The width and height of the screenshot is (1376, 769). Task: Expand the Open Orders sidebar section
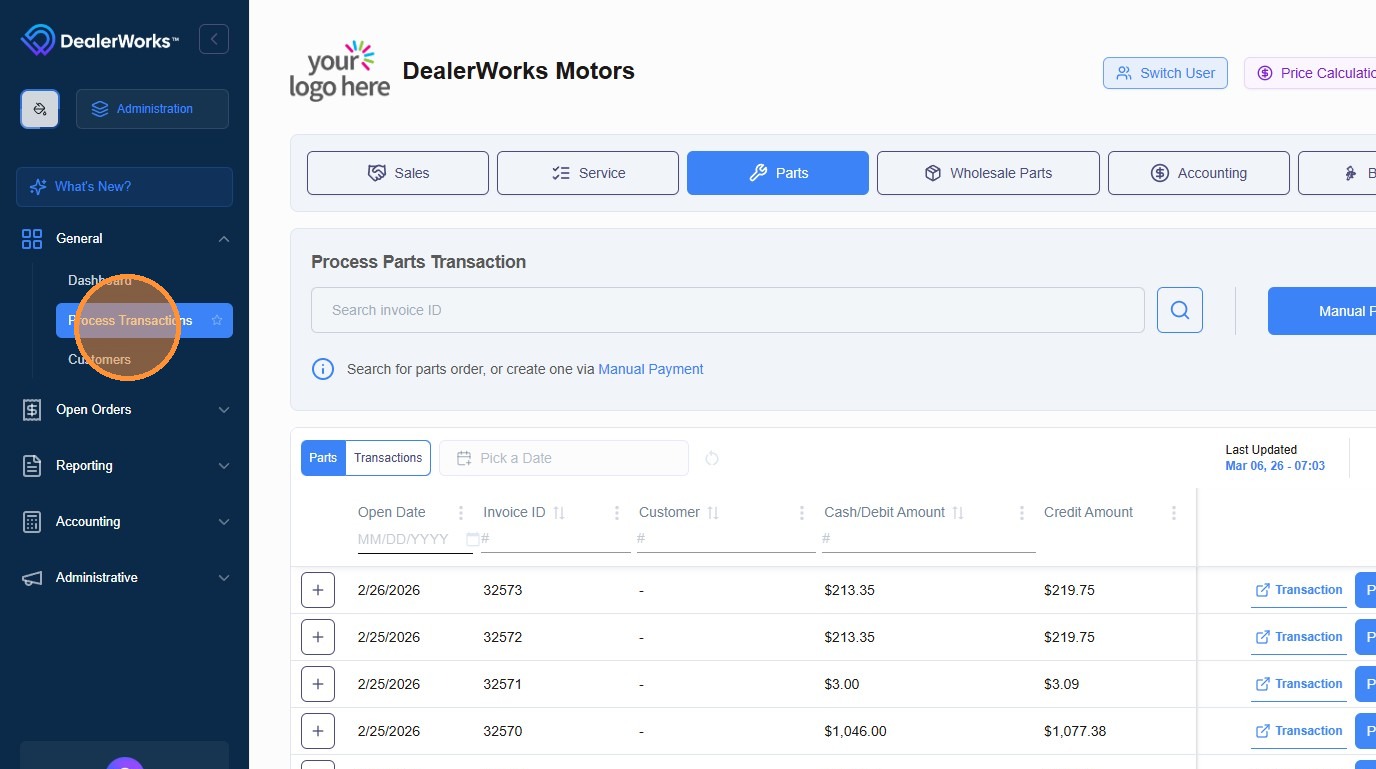point(126,409)
